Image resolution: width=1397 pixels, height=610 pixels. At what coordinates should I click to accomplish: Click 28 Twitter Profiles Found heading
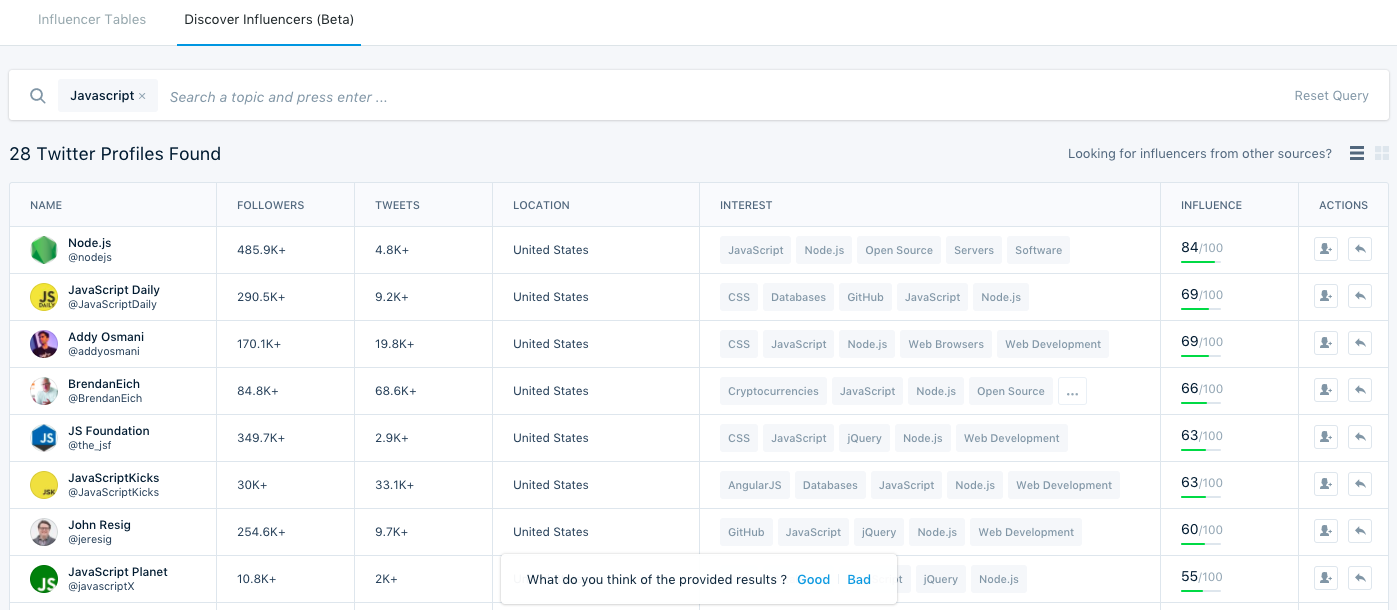(x=115, y=154)
